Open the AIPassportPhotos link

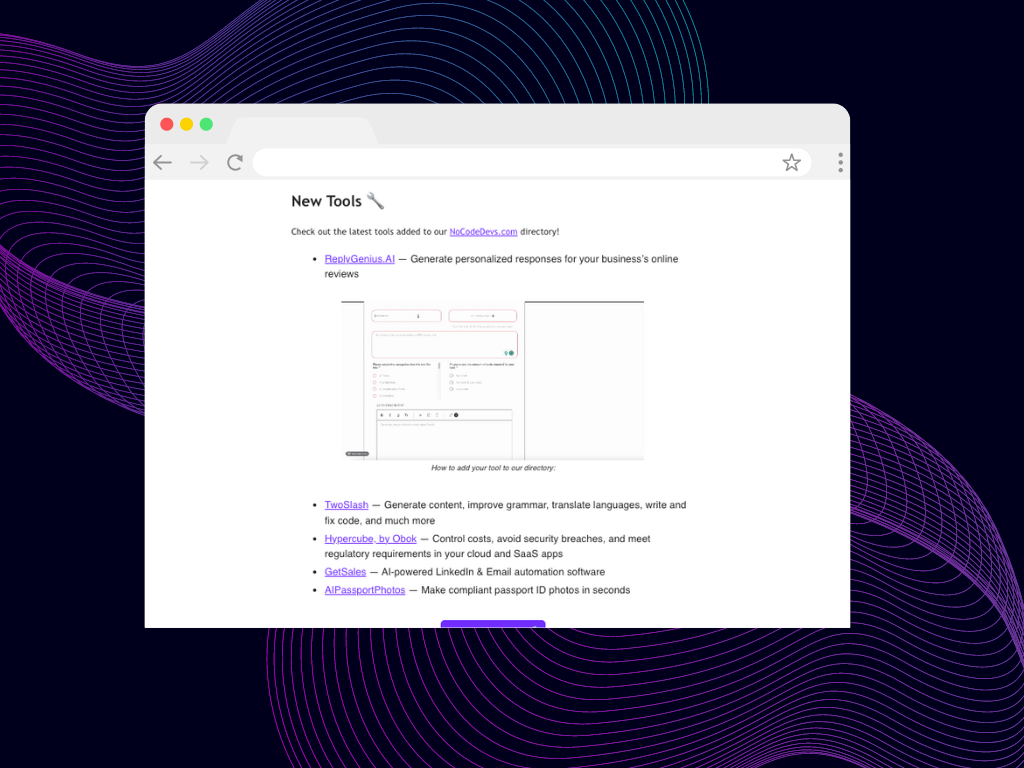coord(364,590)
